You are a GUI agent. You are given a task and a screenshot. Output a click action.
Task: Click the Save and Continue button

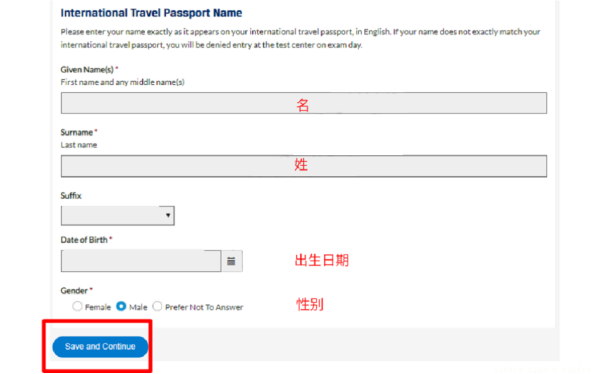pyautogui.click(x=100, y=347)
